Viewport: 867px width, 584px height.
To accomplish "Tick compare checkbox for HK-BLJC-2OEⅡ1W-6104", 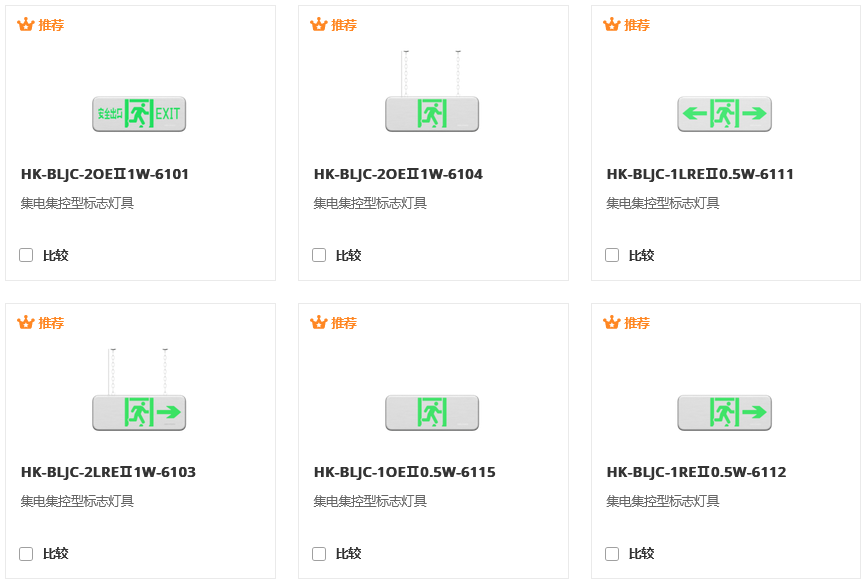I will (x=319, y=255).
